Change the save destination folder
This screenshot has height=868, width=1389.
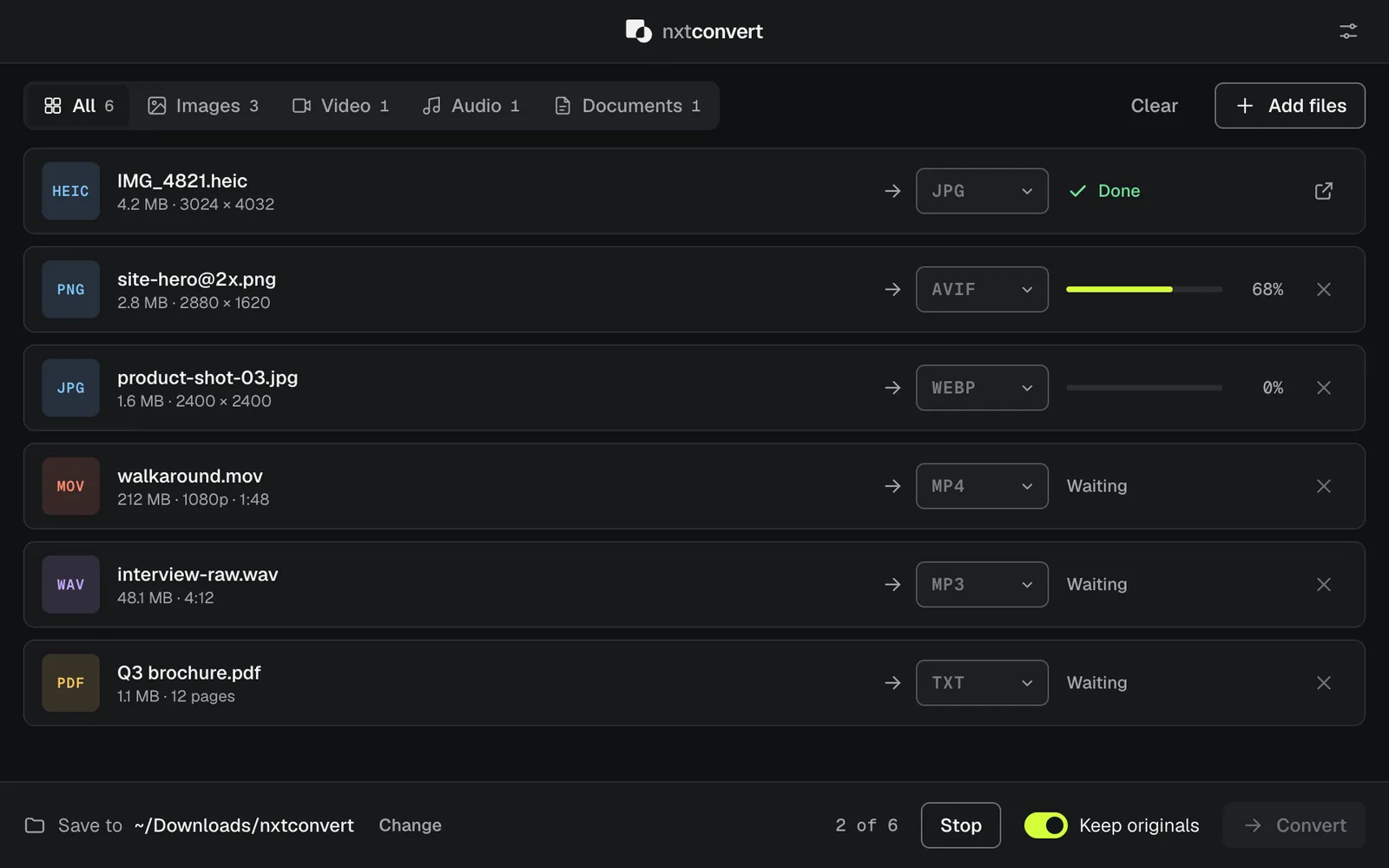pyautogui.click(x=410, y=825)
